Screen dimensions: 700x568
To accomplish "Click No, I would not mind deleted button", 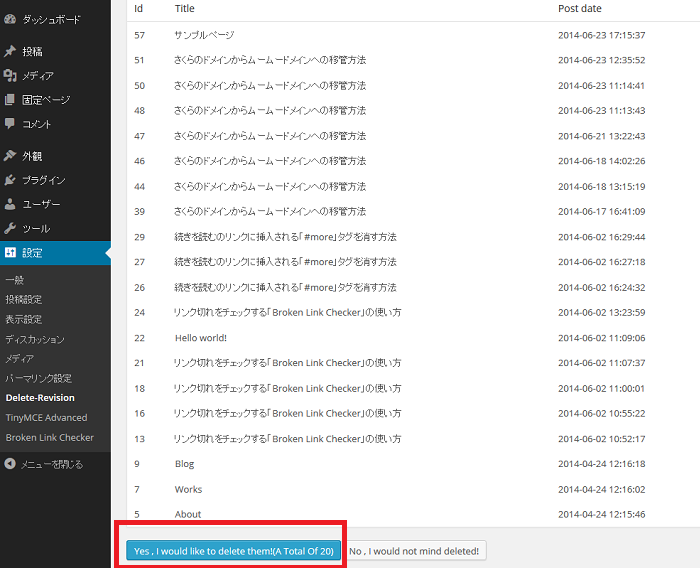I will click(x=414, y=551).
